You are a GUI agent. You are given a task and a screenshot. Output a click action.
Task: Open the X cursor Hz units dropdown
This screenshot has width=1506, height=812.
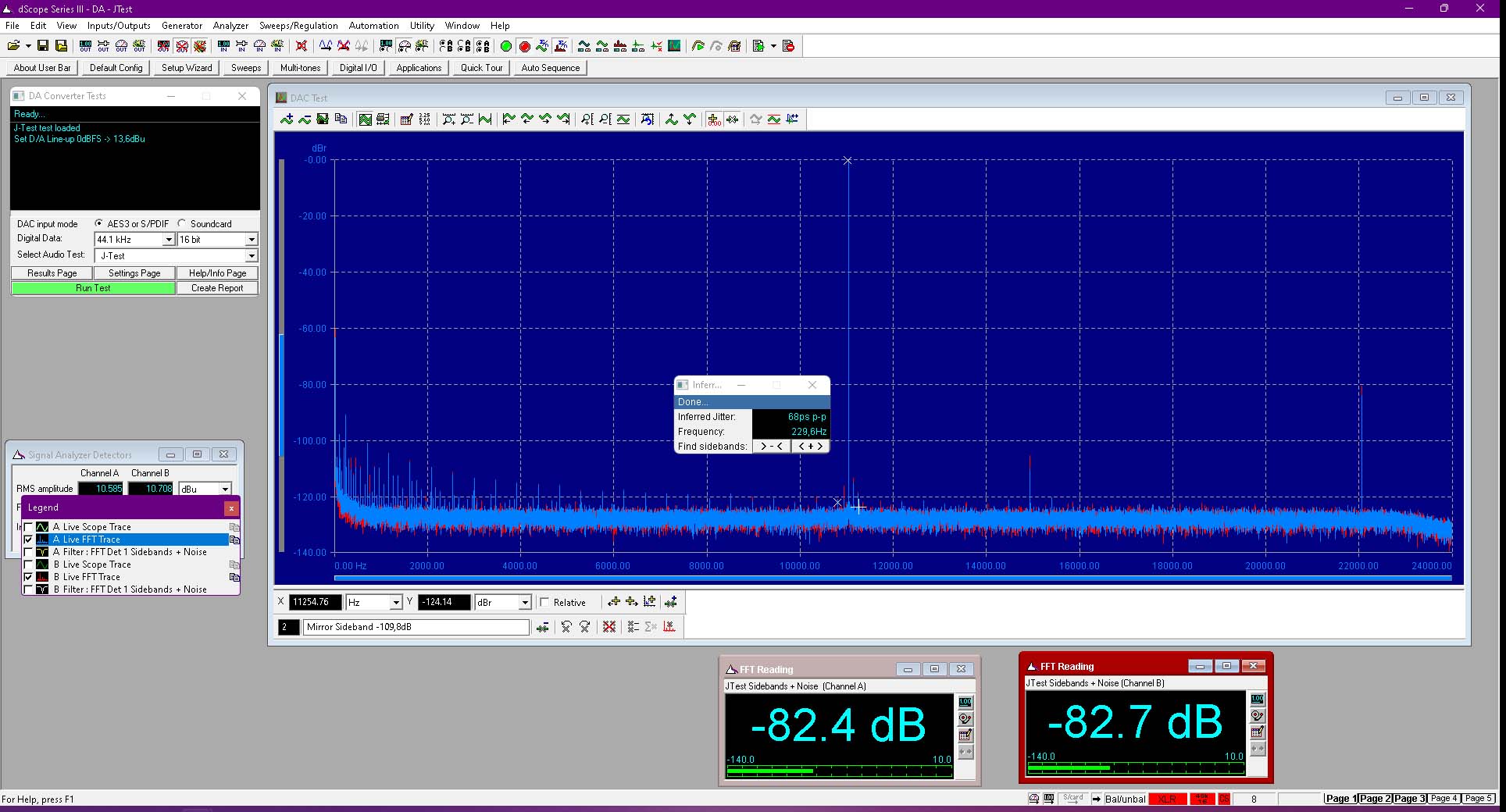(396, 602)
